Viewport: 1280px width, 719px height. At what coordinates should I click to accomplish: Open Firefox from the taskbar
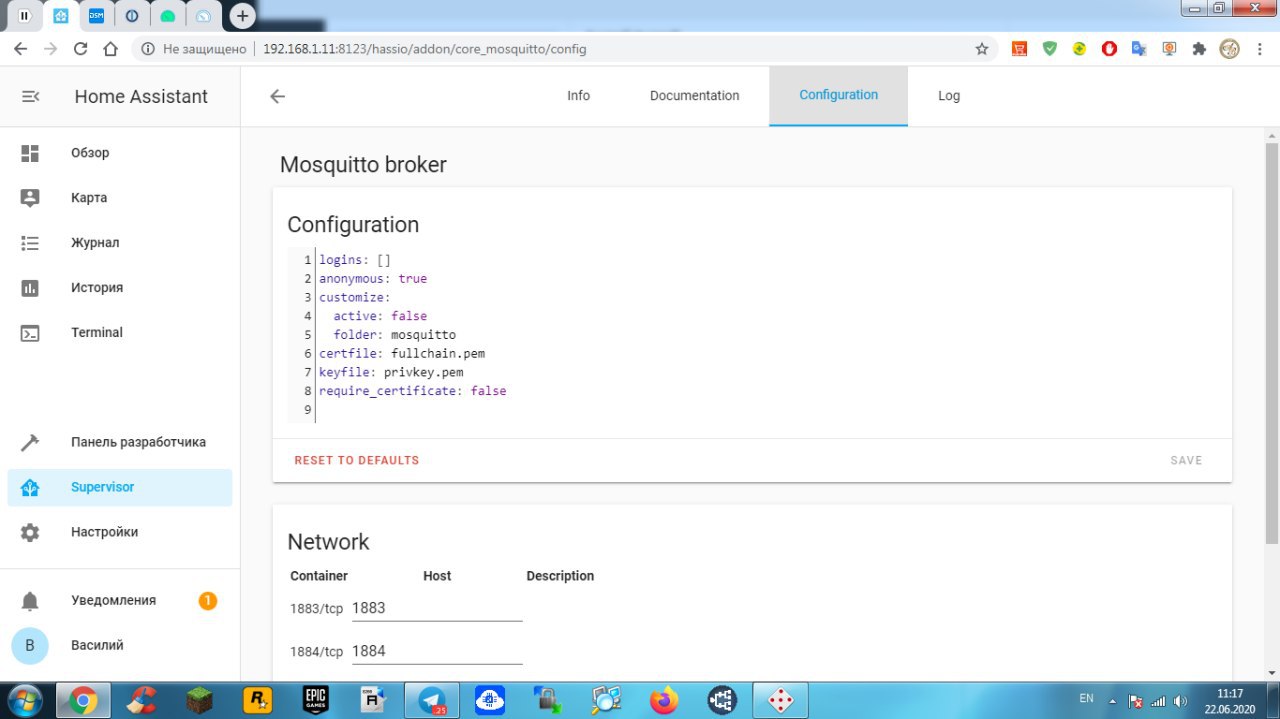(664, 701)
